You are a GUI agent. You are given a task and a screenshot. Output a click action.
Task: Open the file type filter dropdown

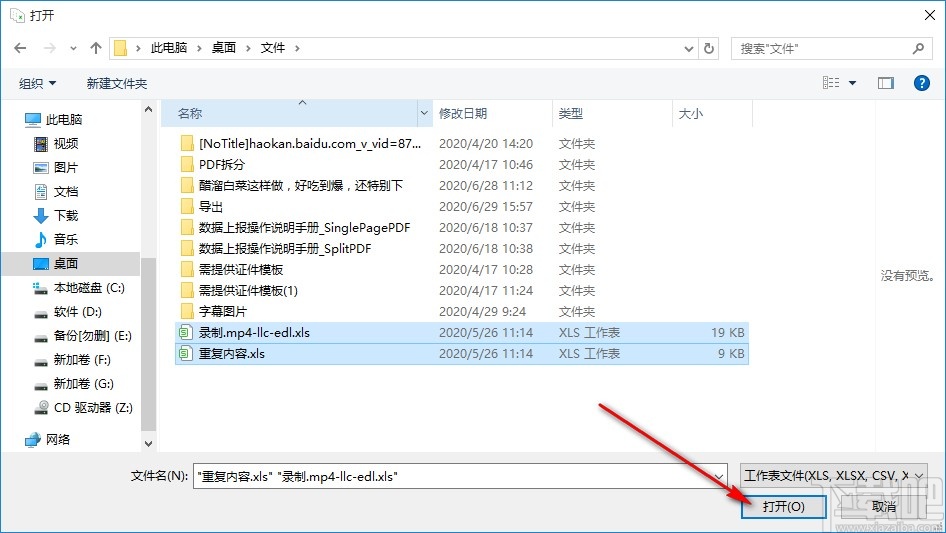pos(833,476)
